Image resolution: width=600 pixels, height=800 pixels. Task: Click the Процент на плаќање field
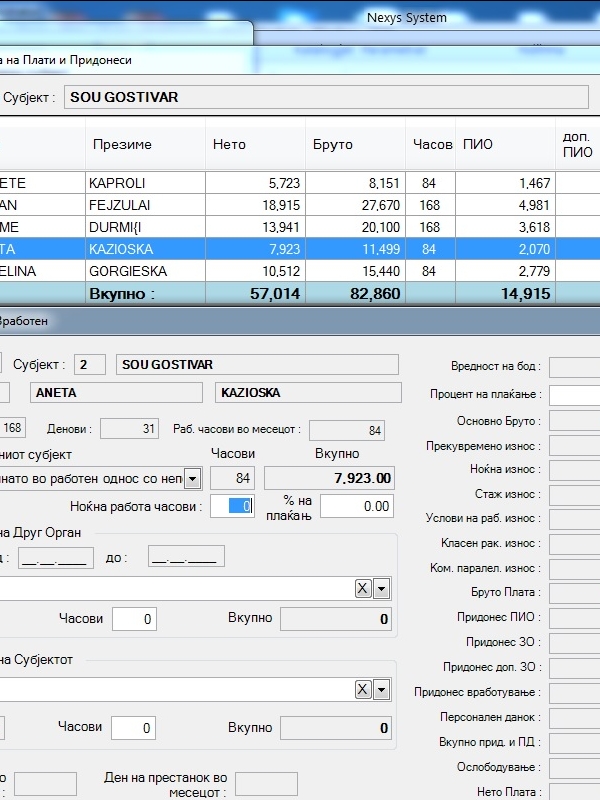point(574,394)
